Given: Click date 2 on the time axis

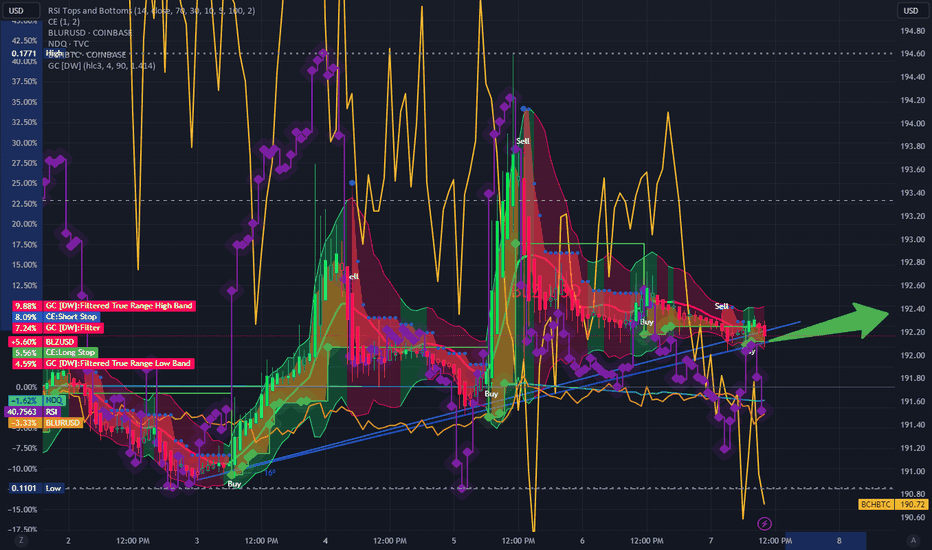Looking at the screenshot, I should pyautogui.click(x=68, y=540).
